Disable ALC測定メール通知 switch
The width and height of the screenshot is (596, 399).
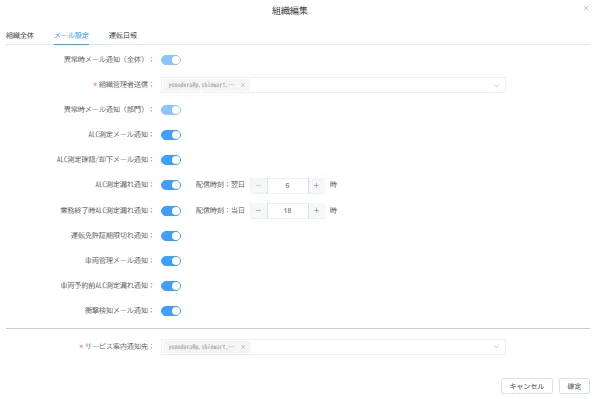pyautogui.click(x=171, y=135)
